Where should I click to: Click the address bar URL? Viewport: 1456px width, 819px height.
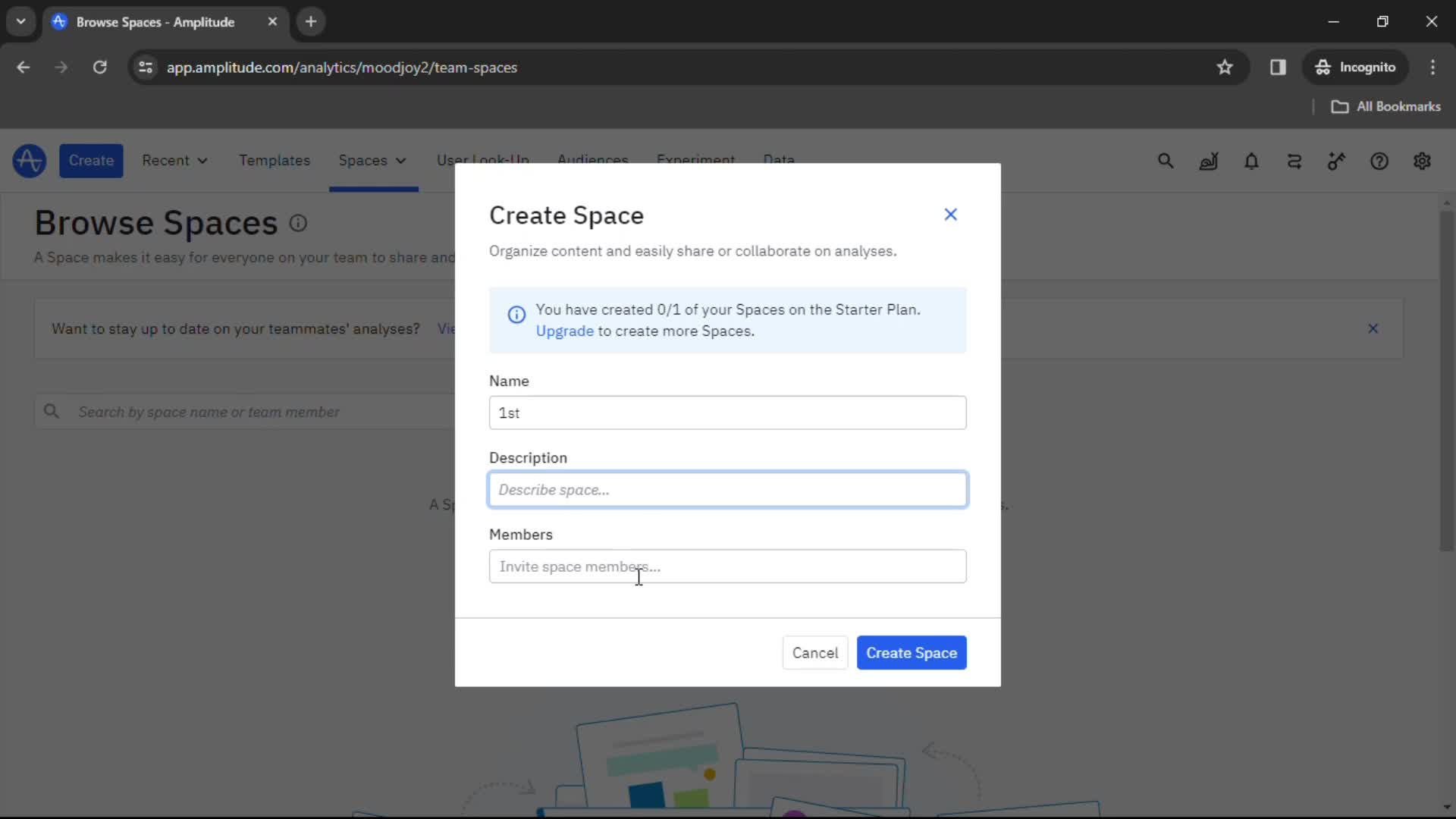tap(342, 67)
